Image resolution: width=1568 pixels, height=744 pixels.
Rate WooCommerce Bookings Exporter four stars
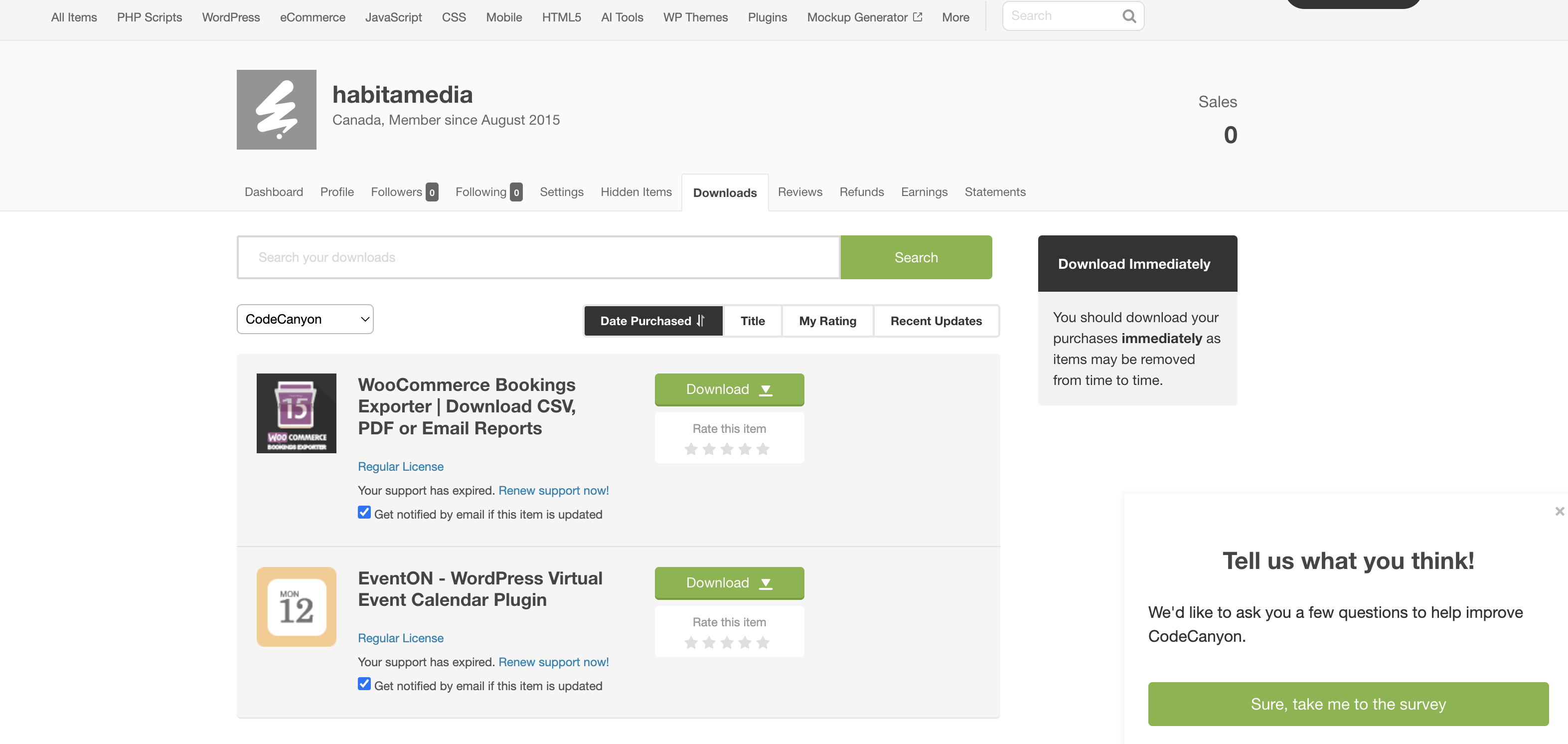pyautogui.click(x=745, y=449)
